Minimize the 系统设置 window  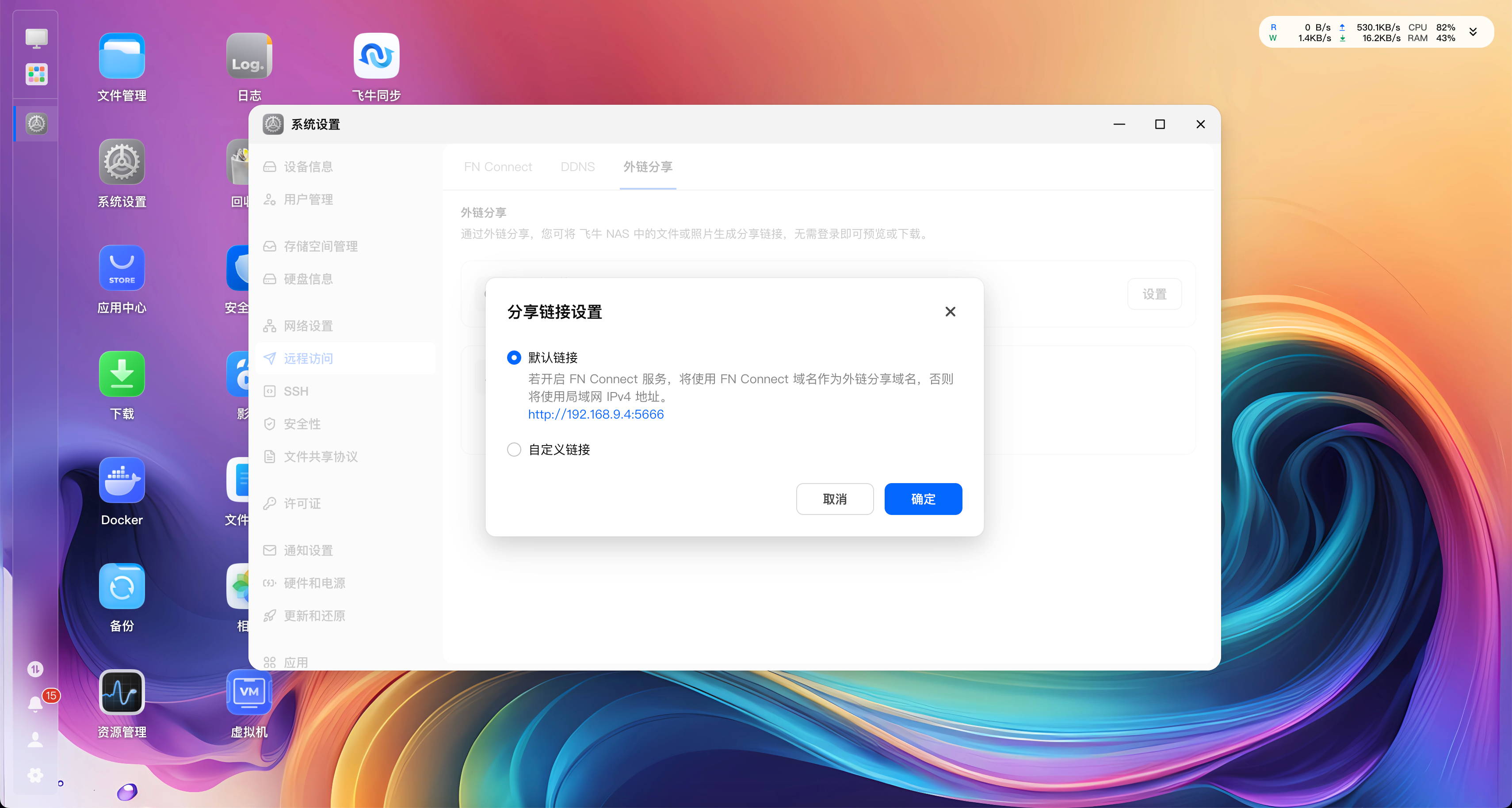click(1119, 124)
